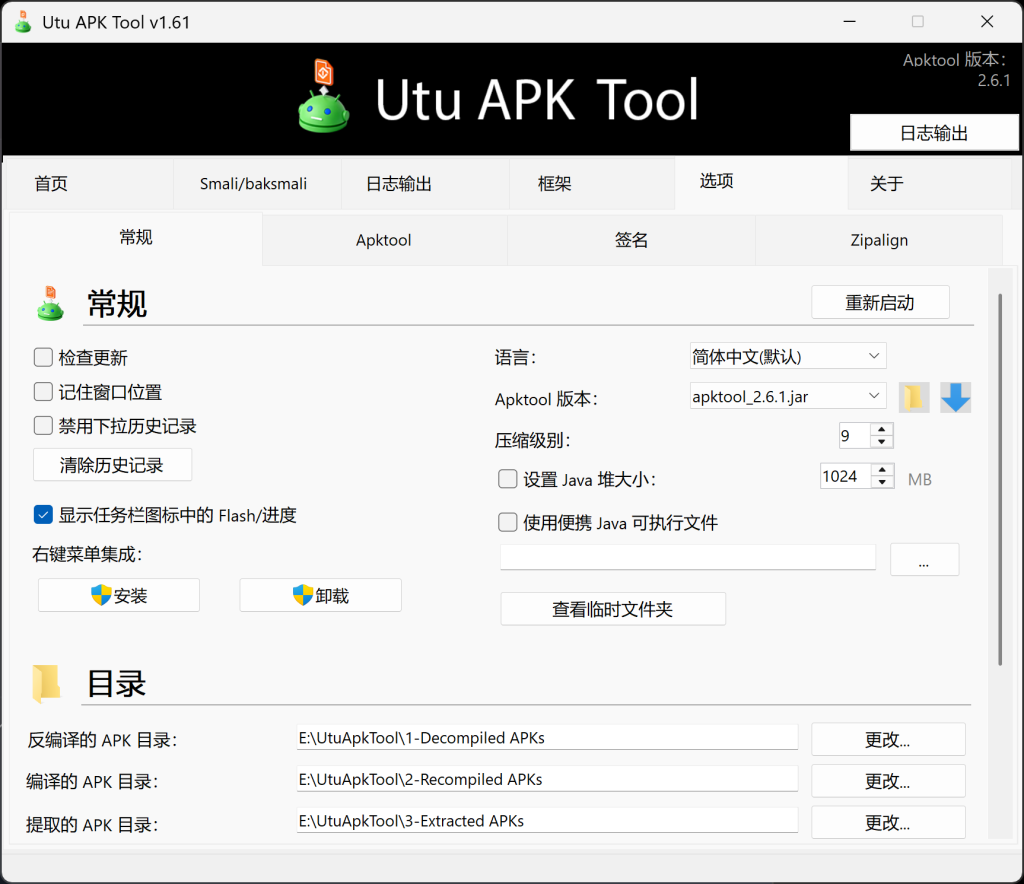Click 更改... for 反编译的 APK 目录

click(888, 740)
